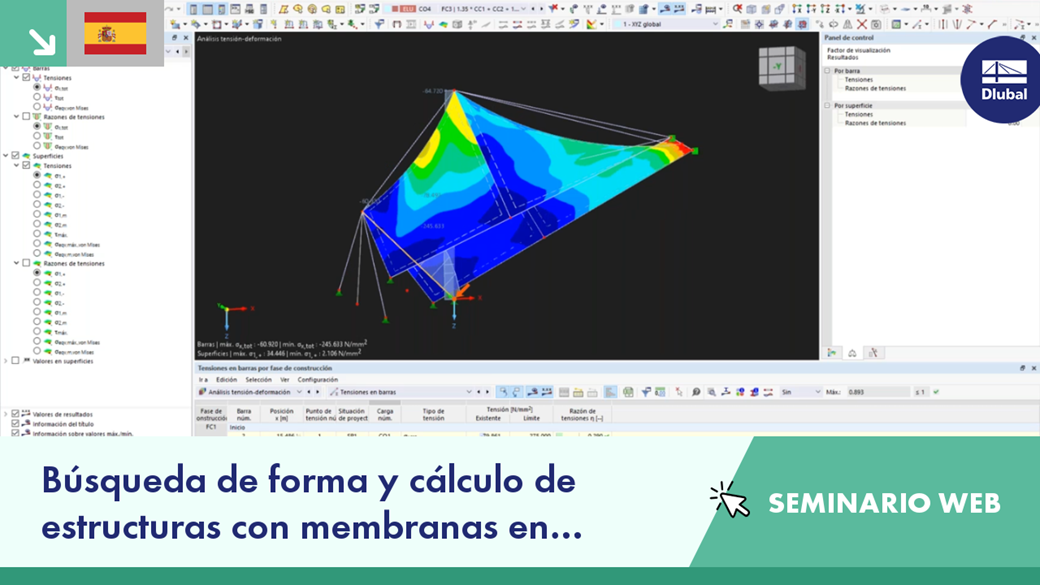Select Razones de tensiones under Por superficie

(875, 123)
